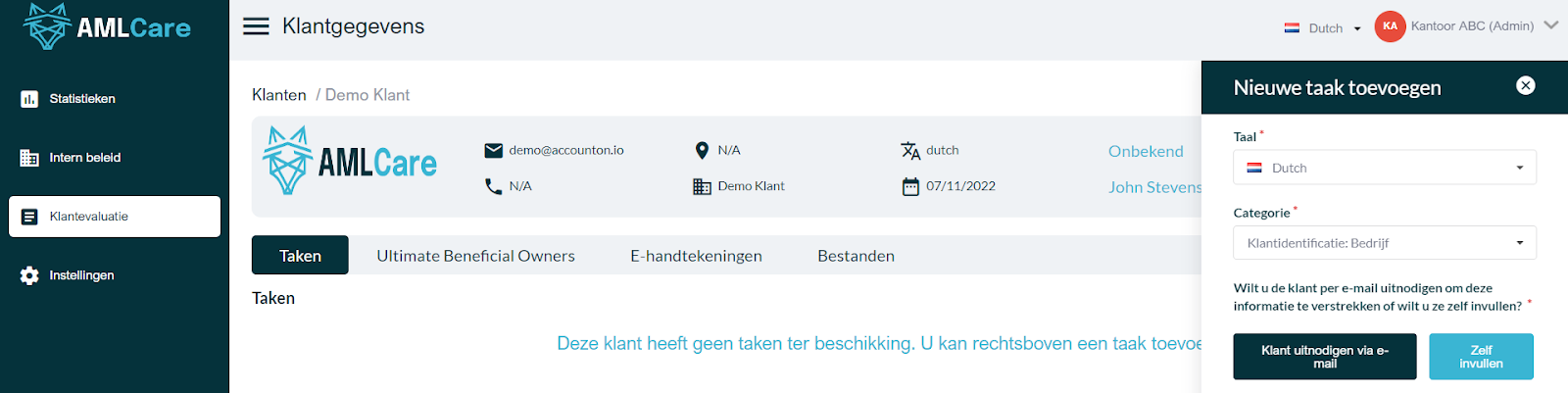The image size is (1568, 393).
Task: Close the Nieuwe taak toevoegen panel
Action: click(1526, 85)
